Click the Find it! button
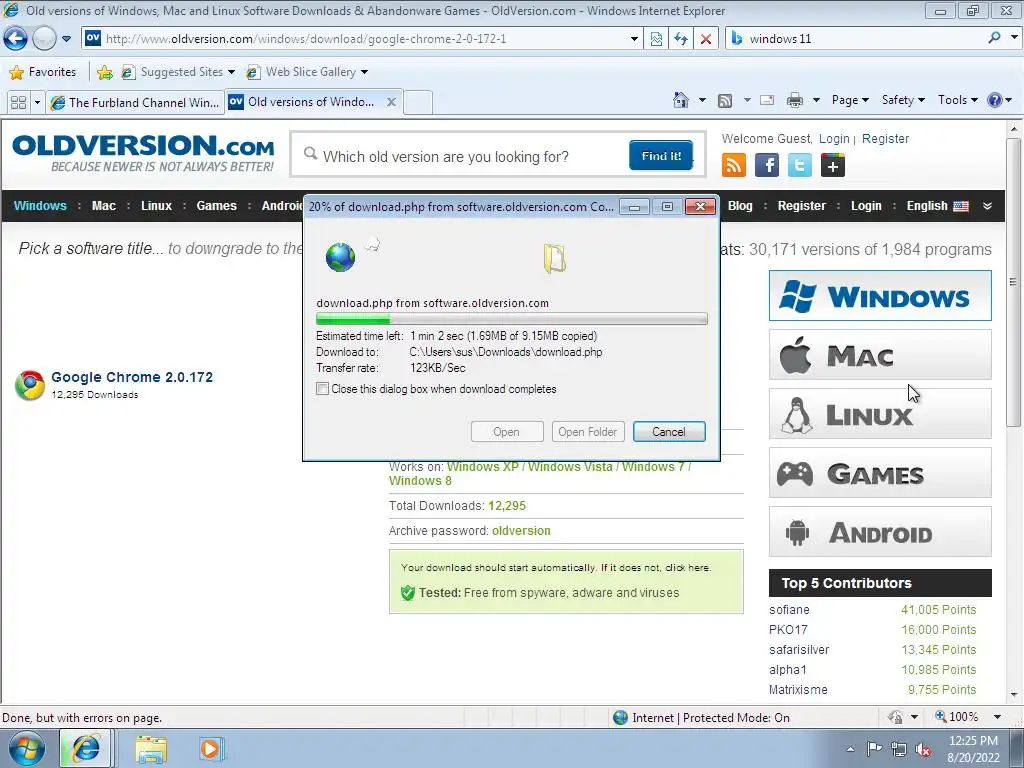The height and width of the screenshot is (768, 1024). point(661,155)
